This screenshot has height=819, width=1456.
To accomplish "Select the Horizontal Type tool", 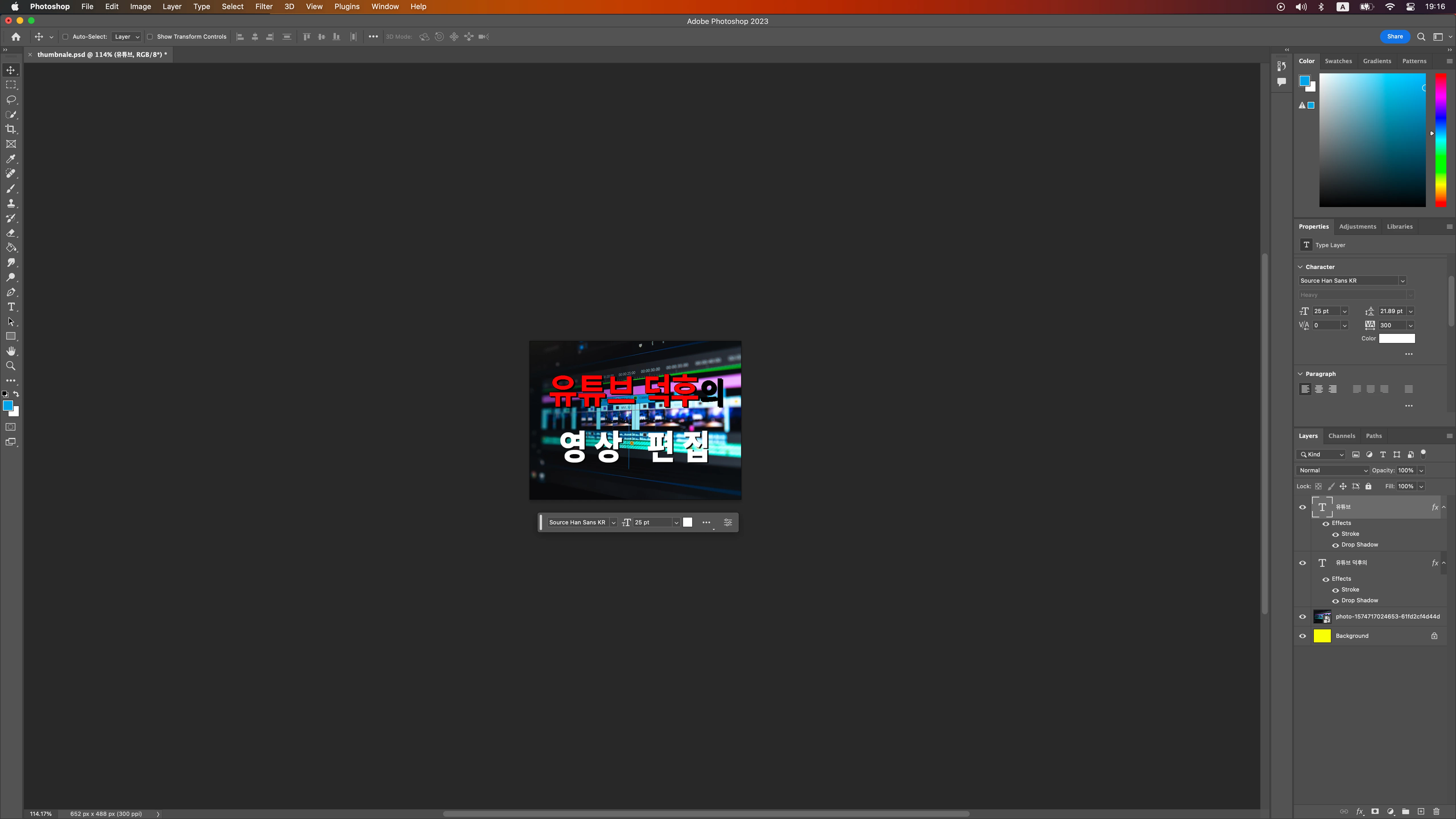I will coord(11,307).
